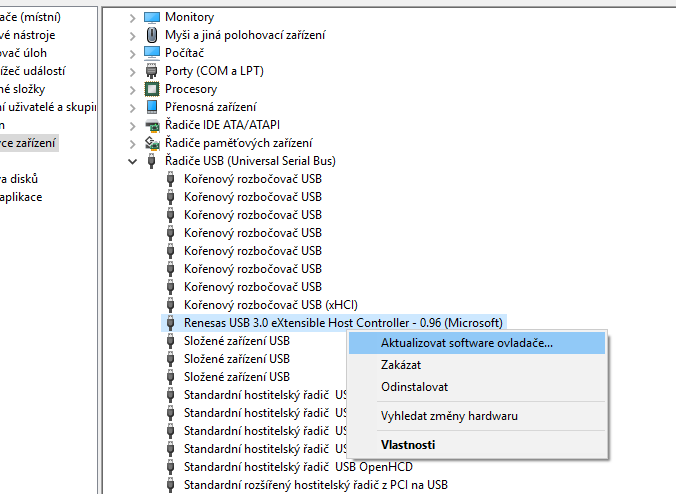The width and height of the screenshot is (676, 494).
Task: Open Vlastnosti from the context menu
Action: pos(408,444)
